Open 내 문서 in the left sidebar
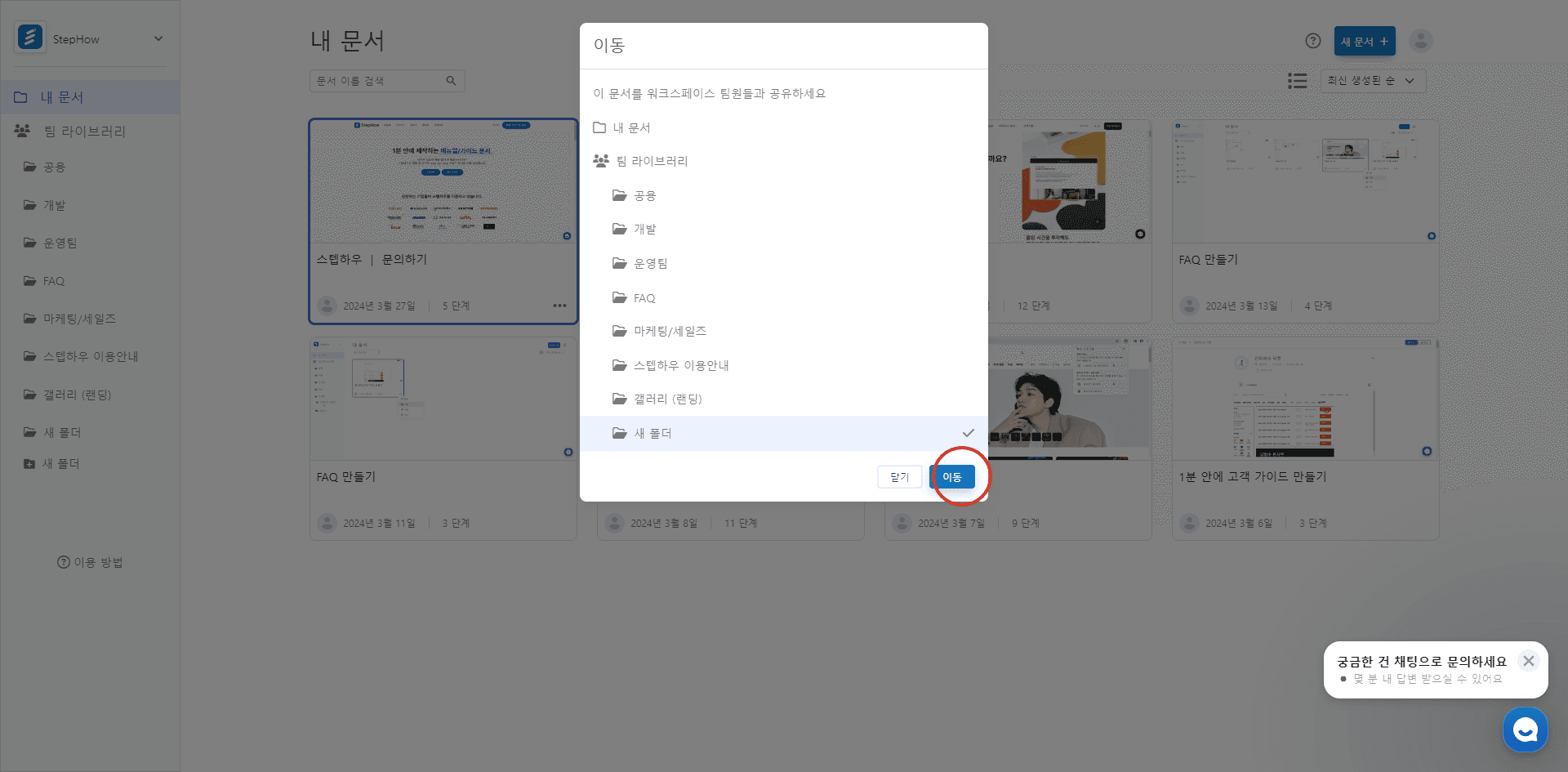Image resolution: width=1568 pixels, height=772 pixels. (90, 97)
